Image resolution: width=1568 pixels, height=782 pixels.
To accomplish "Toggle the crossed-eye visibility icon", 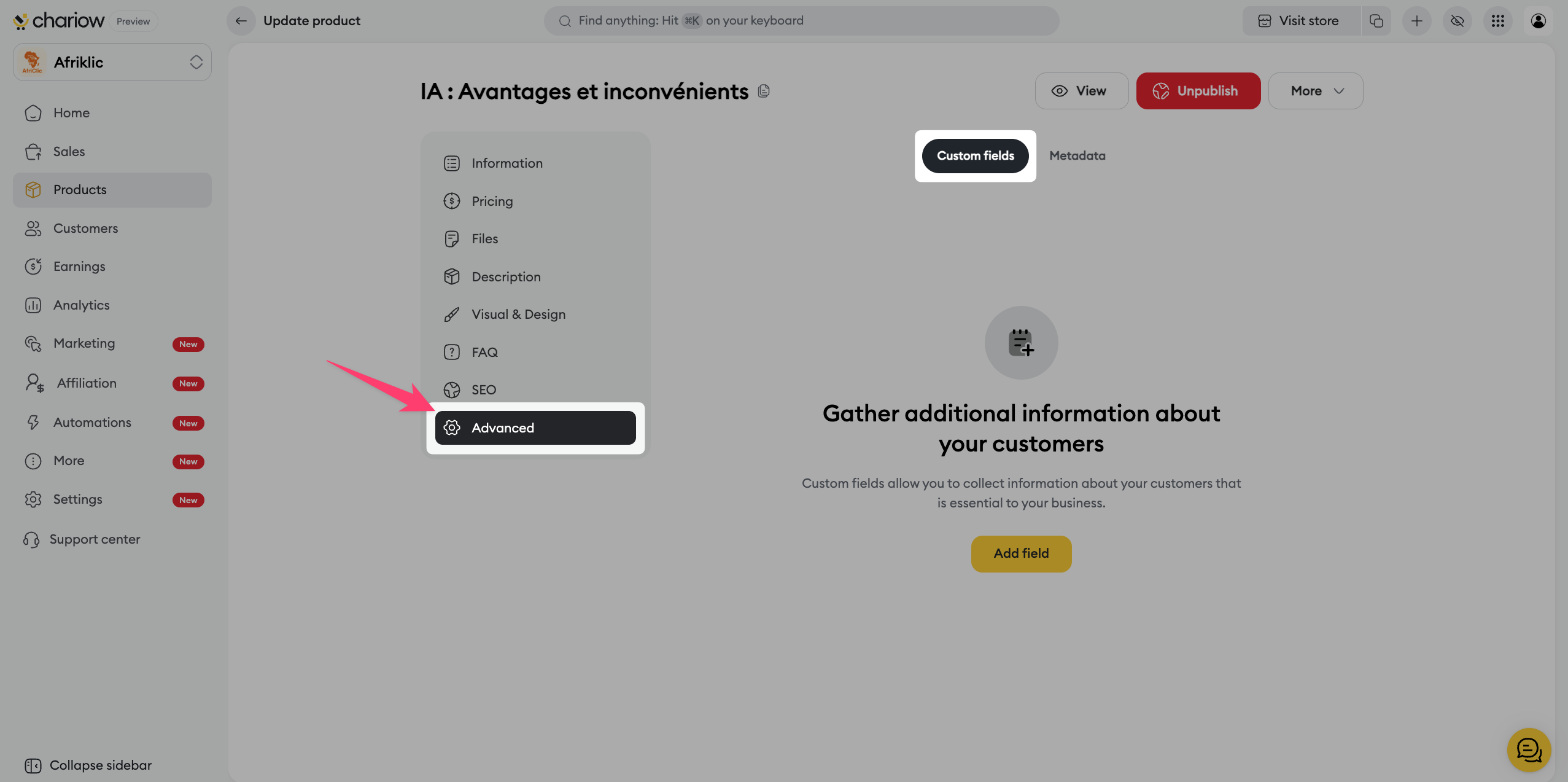I will click(1457, 21).
